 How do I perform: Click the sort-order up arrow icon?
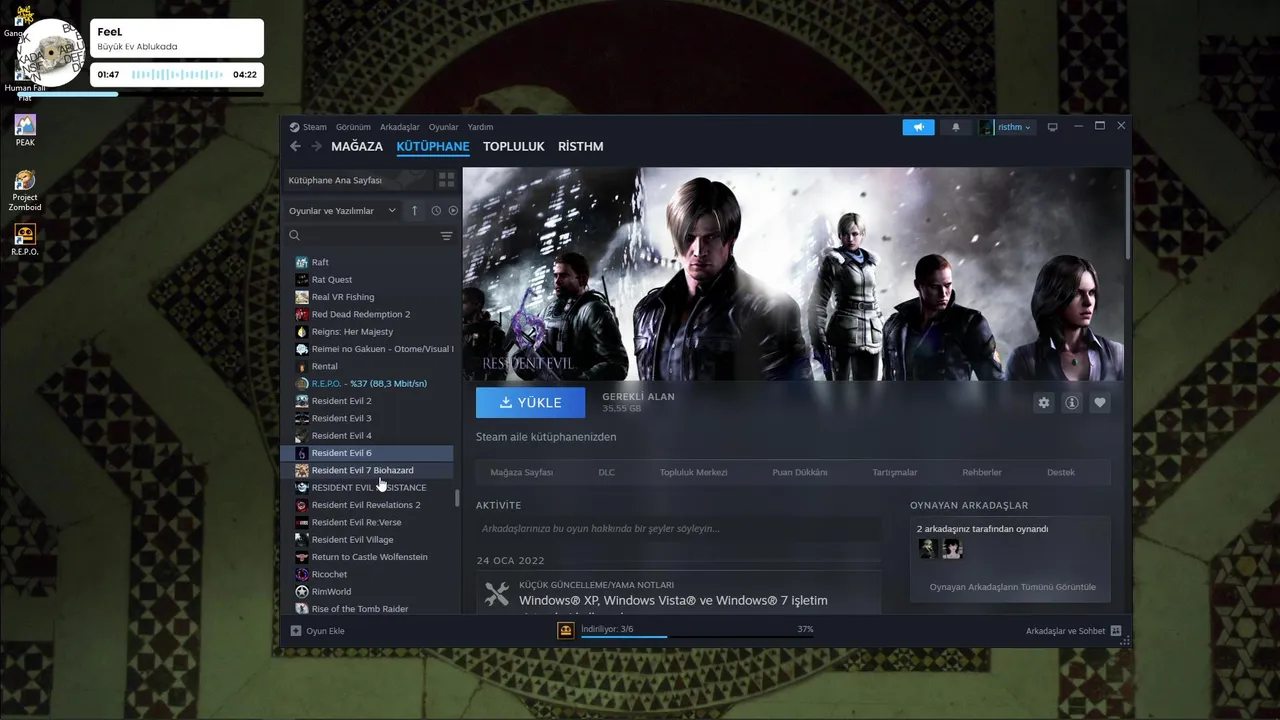[415, 211]
